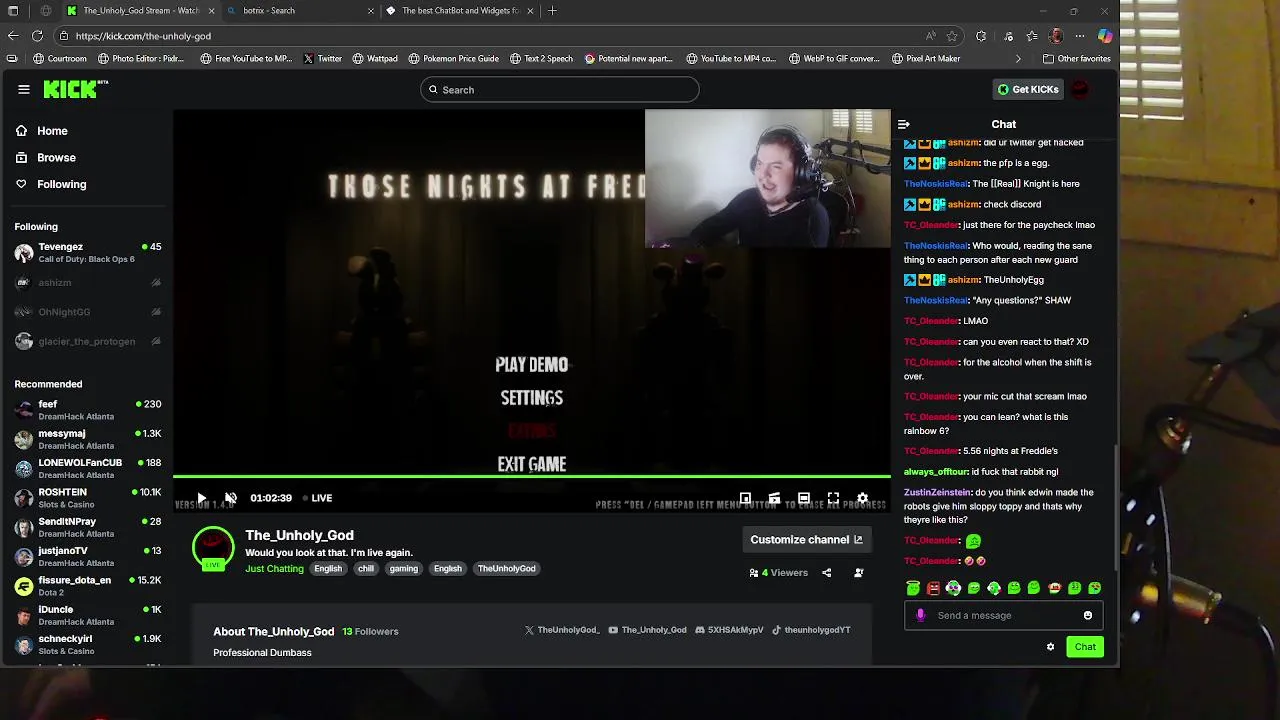
Task: Open recommended channel ROSHTEIN
Action: [88, 498]
